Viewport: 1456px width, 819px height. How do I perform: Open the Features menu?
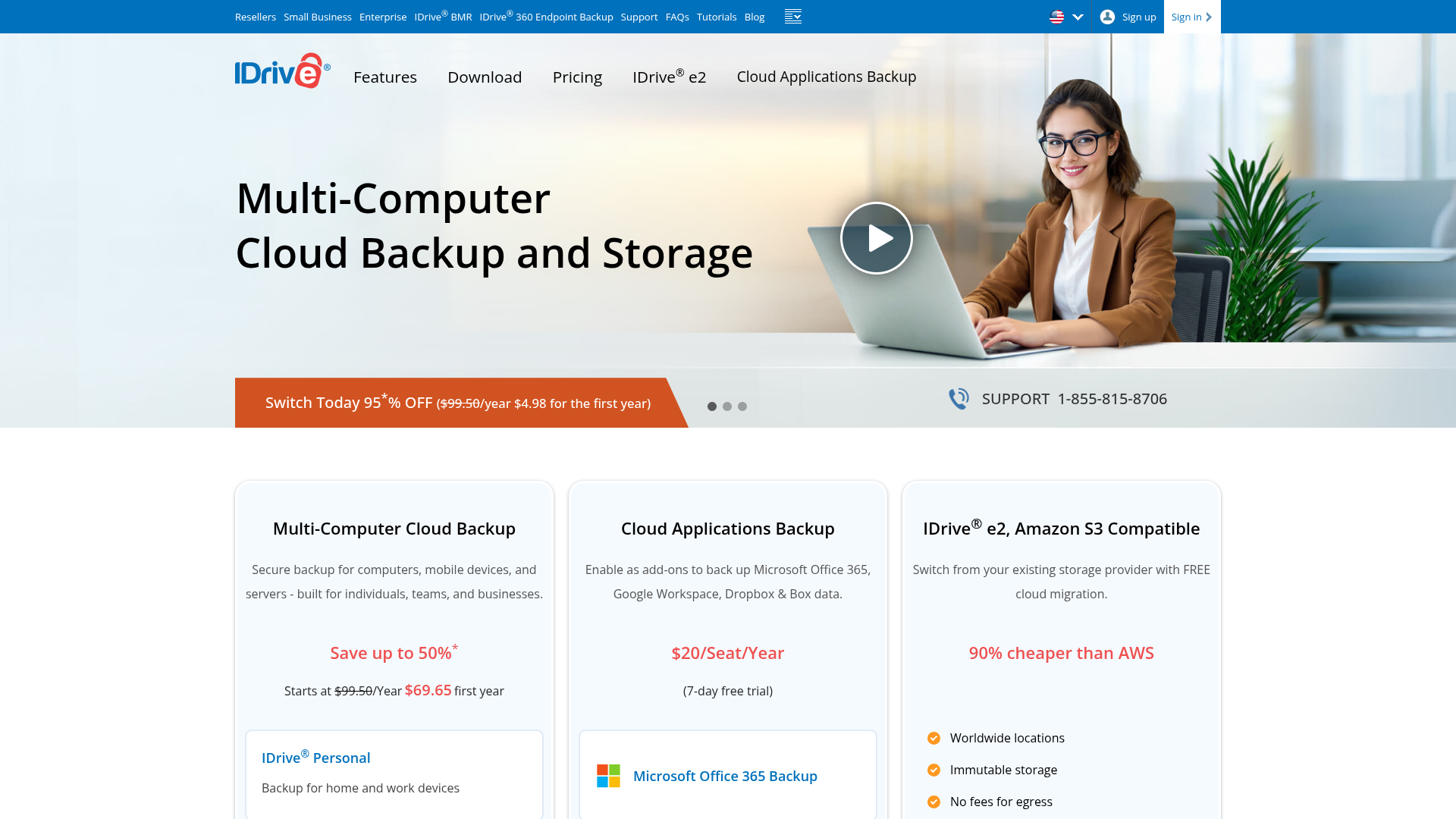click(x=385, y=77)
